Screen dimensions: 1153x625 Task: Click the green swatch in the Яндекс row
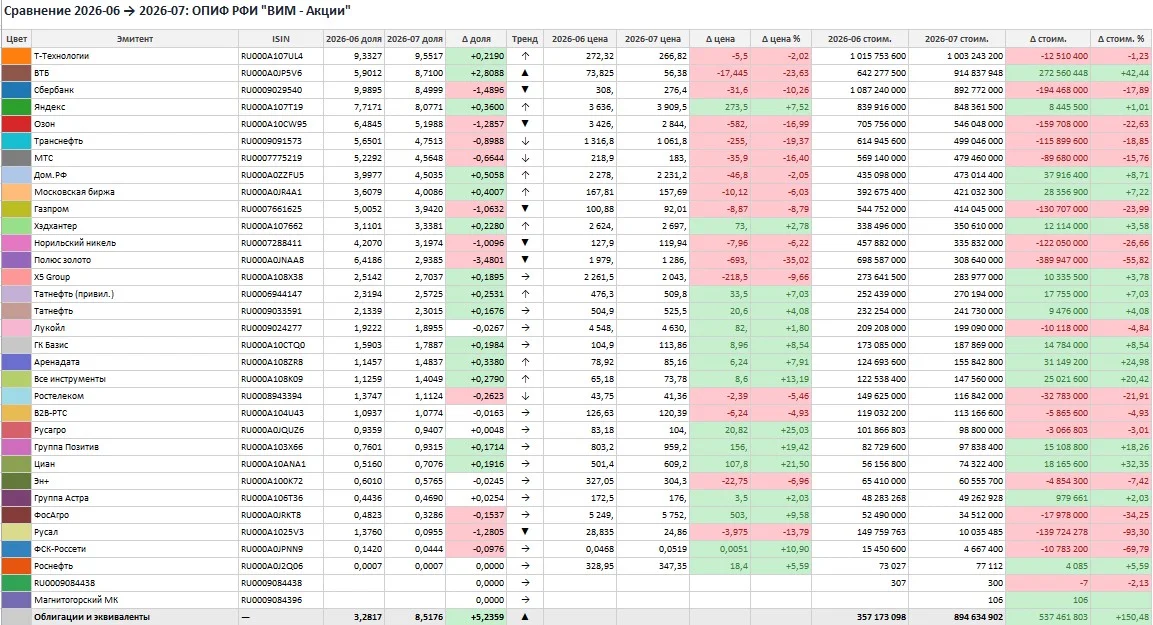click(x=15, y=107)
